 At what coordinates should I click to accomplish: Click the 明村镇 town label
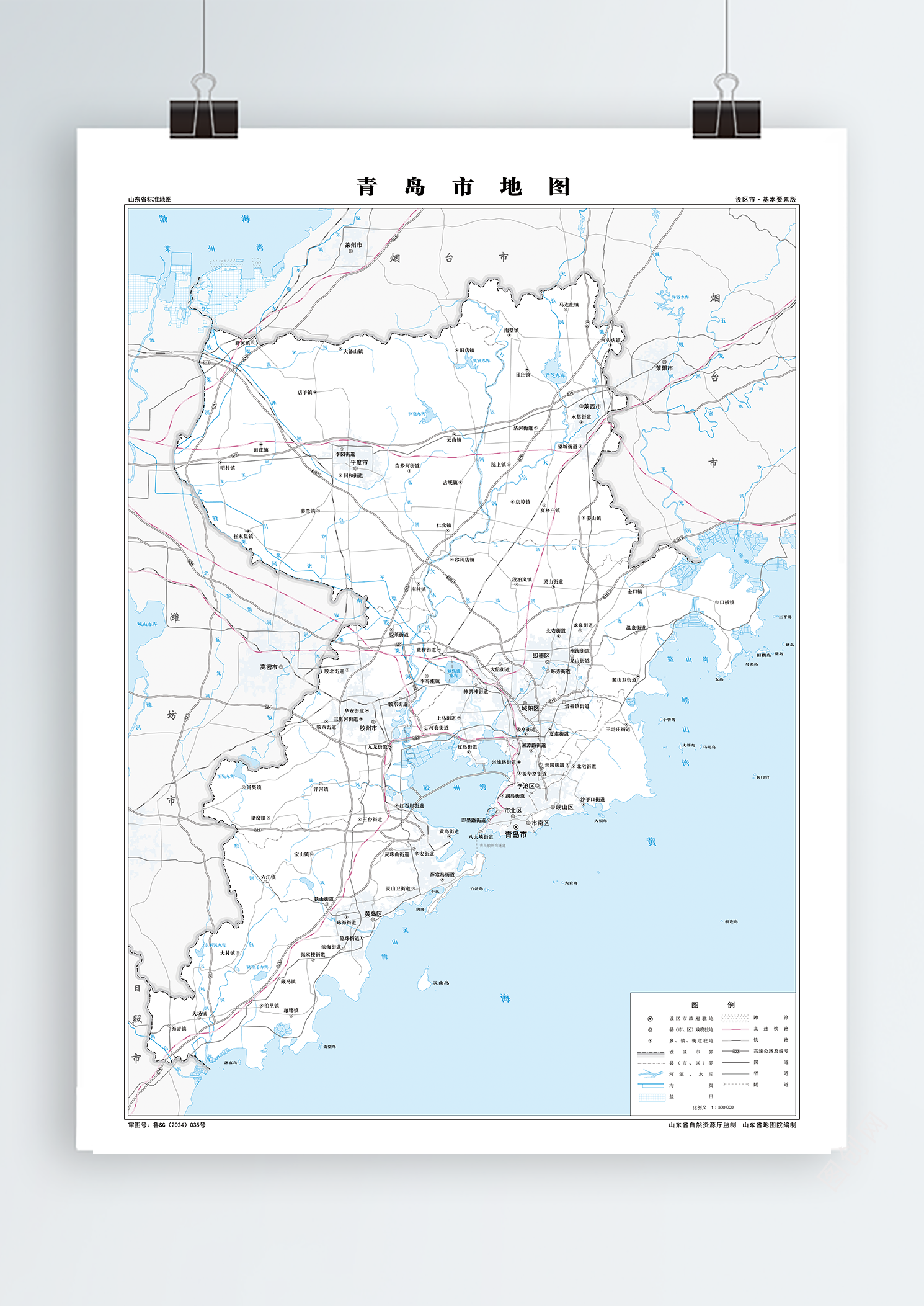pyautogui.click(x=228, y=468)
